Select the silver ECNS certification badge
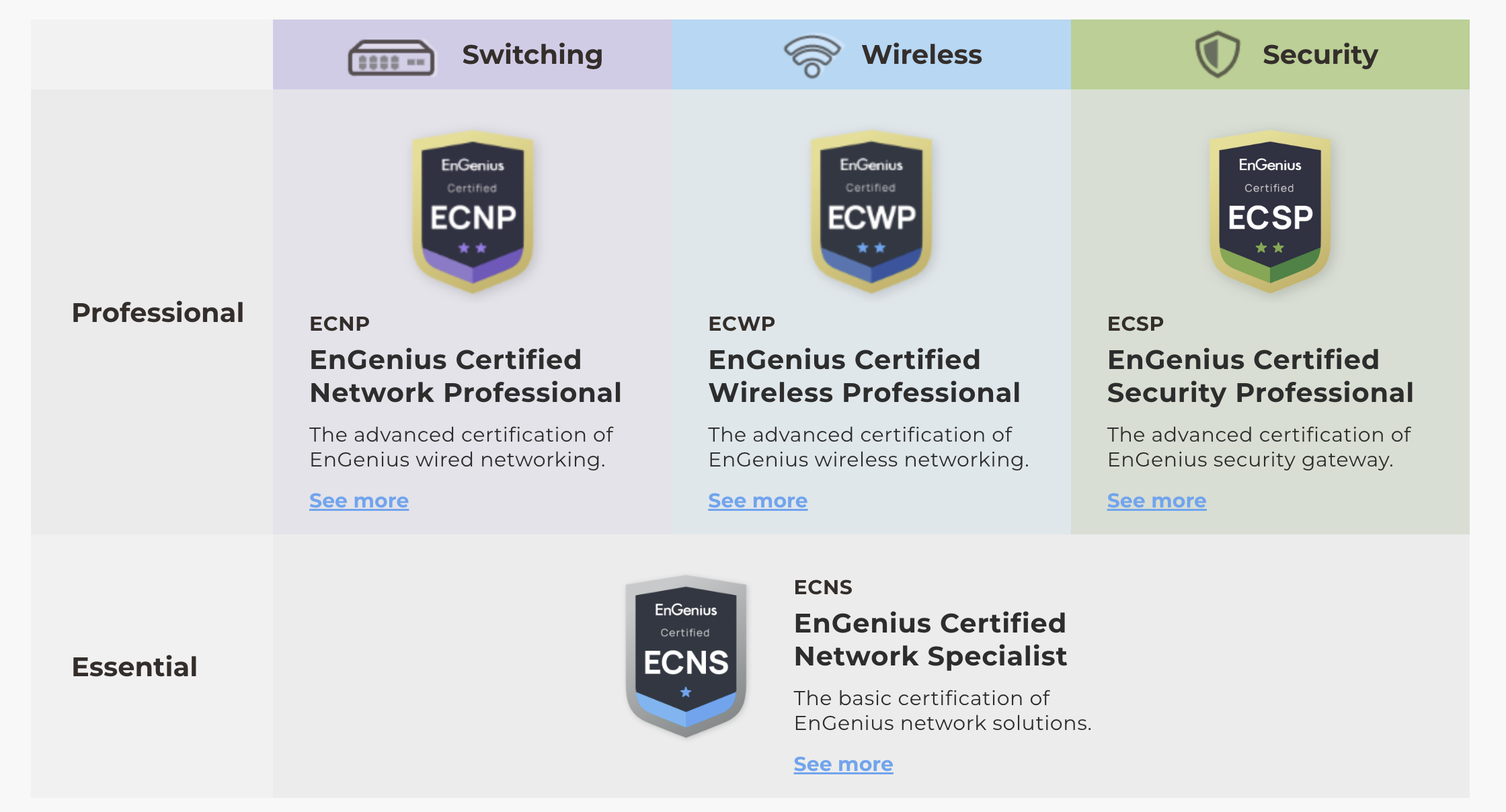 [686, 656]
